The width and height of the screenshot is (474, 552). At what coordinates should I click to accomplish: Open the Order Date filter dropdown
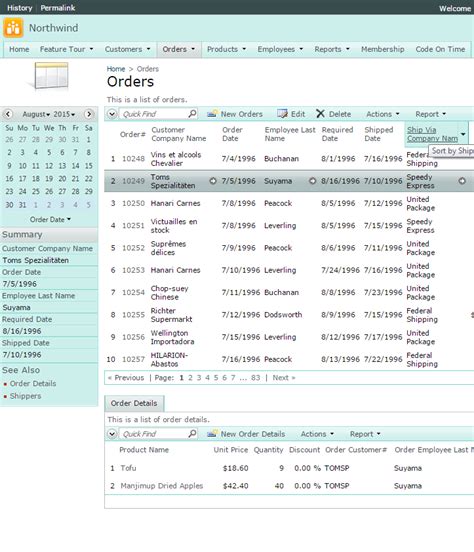50,219
